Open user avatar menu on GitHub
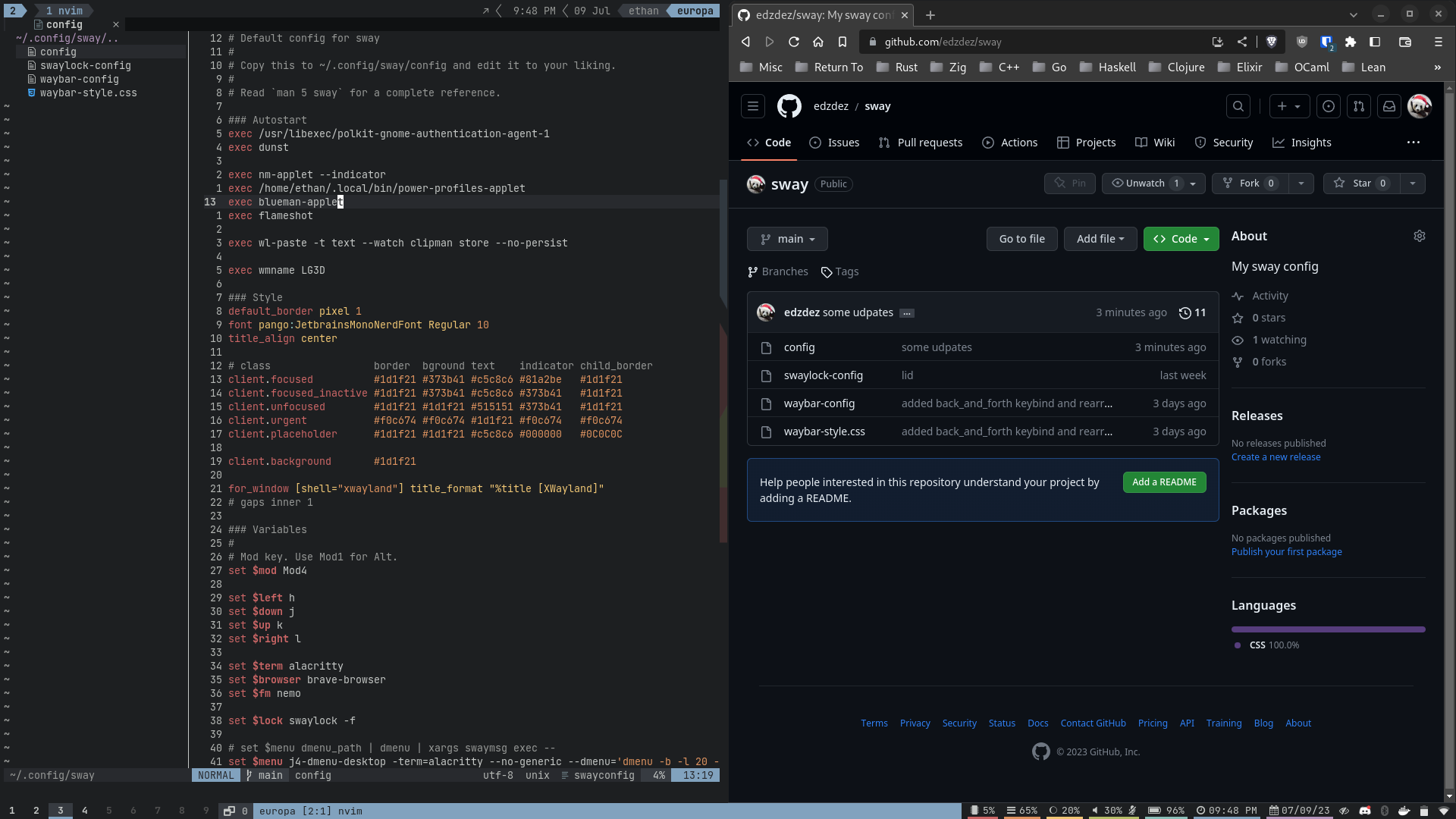 pos(1420,106)
